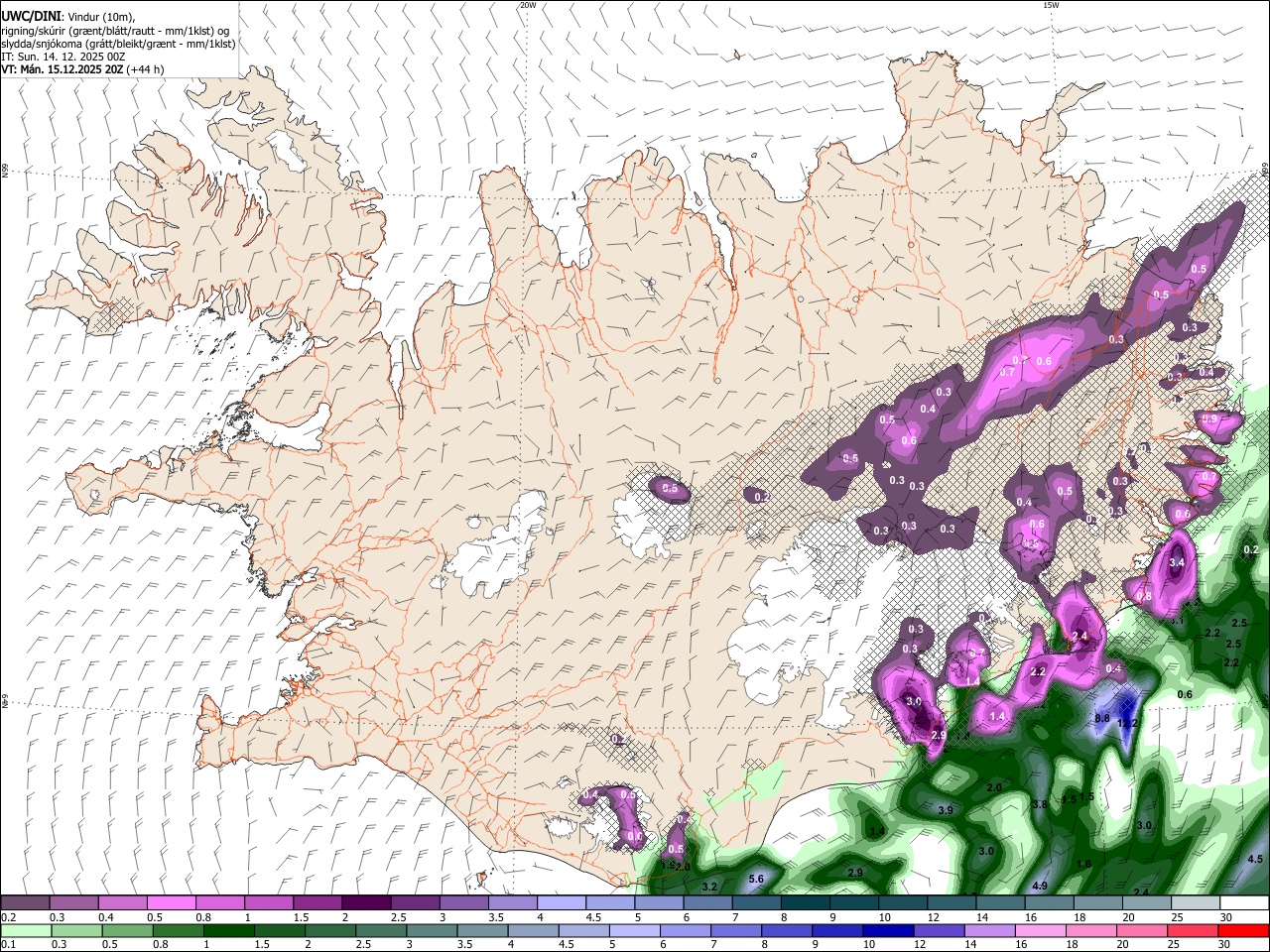Click the 3.9 rain value on the map
The image size is (1270, 952).
[946, 810]
